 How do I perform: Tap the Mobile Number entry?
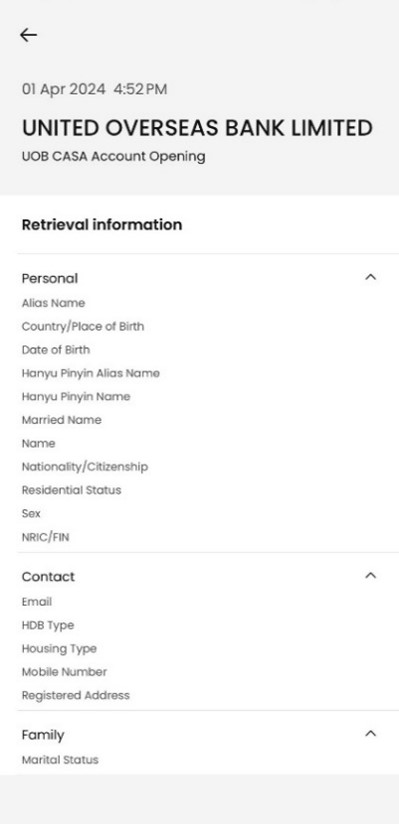[64, 672]
